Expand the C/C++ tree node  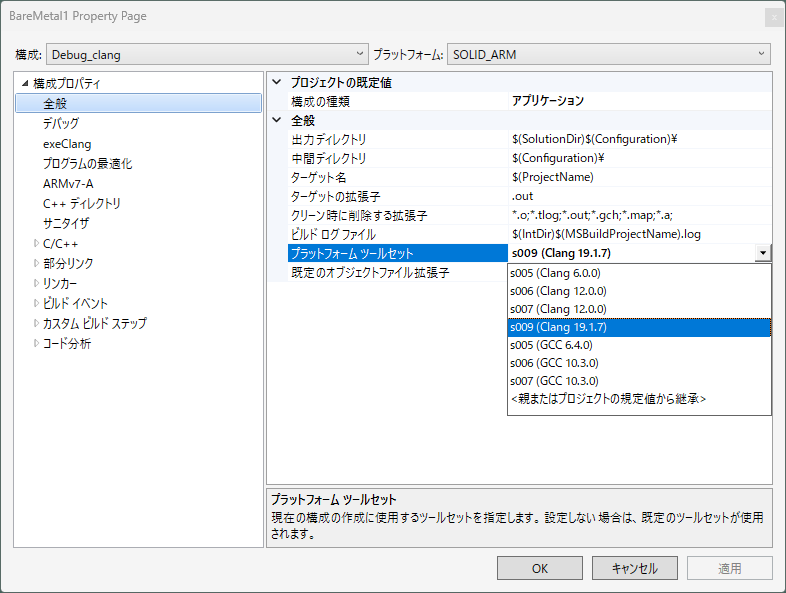37,243
